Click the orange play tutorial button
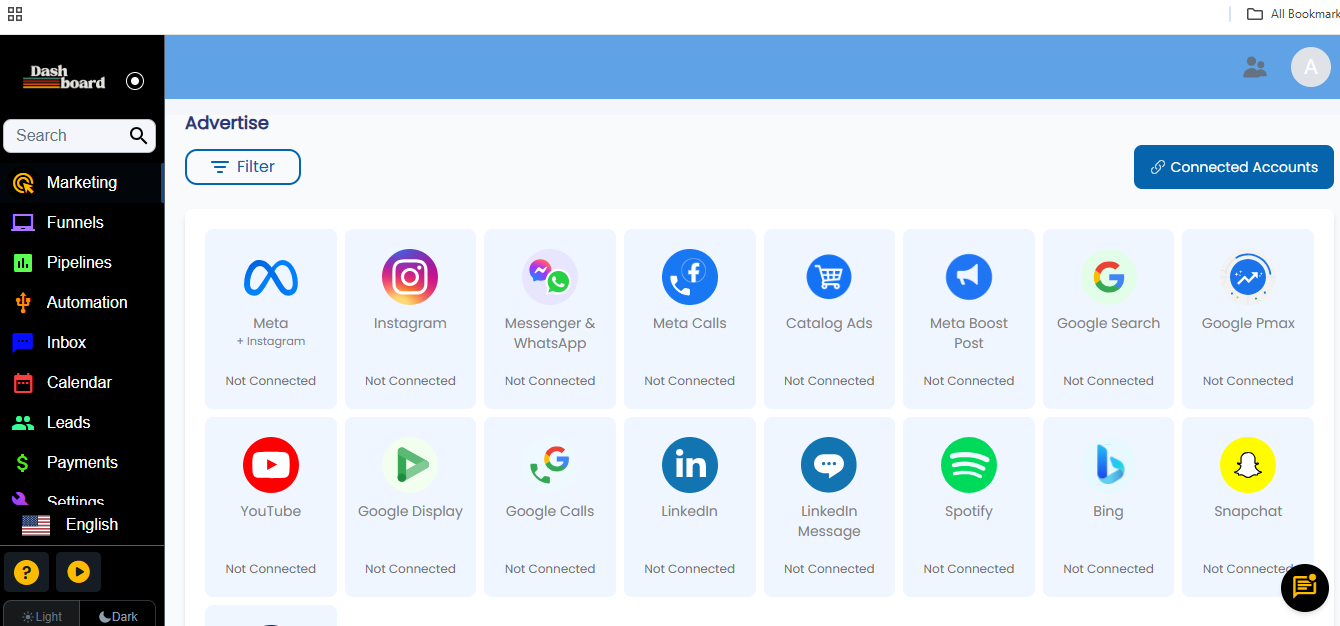The image size is (1340, 626). coord(79,572)
